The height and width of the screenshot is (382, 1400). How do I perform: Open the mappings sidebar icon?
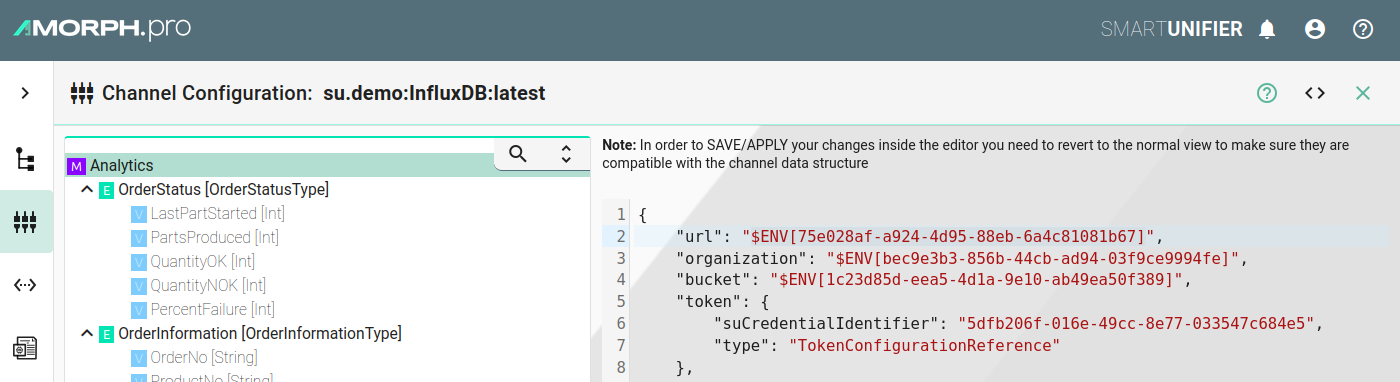(x=25, y=285)
